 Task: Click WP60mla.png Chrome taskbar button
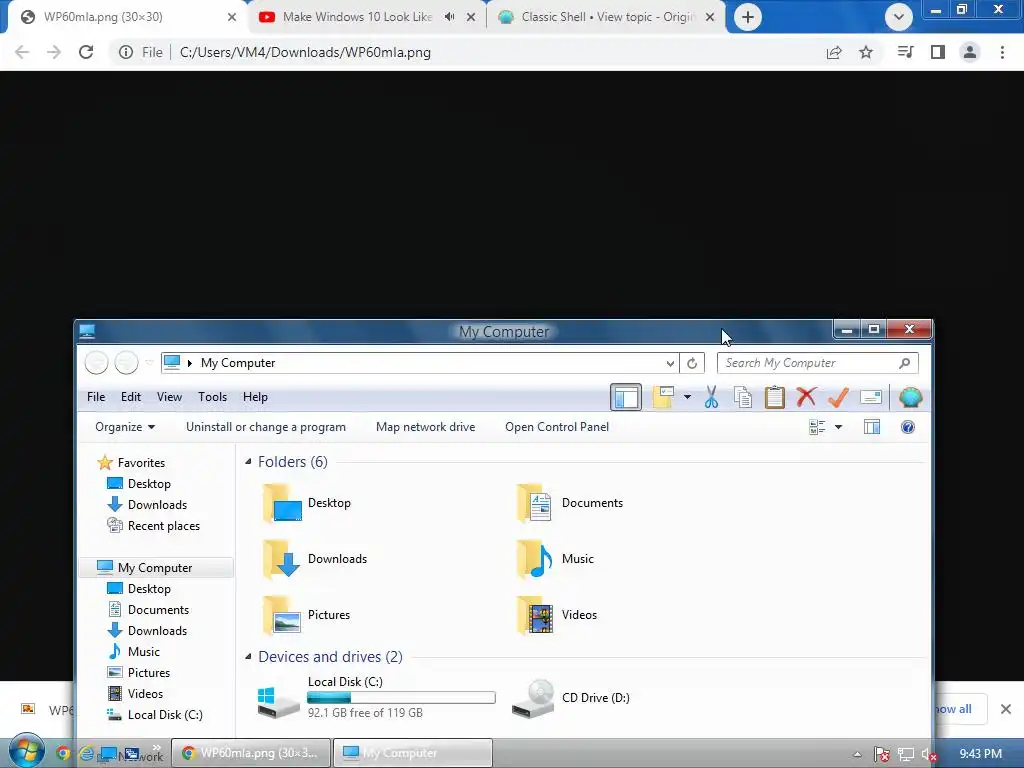[251, 753]
